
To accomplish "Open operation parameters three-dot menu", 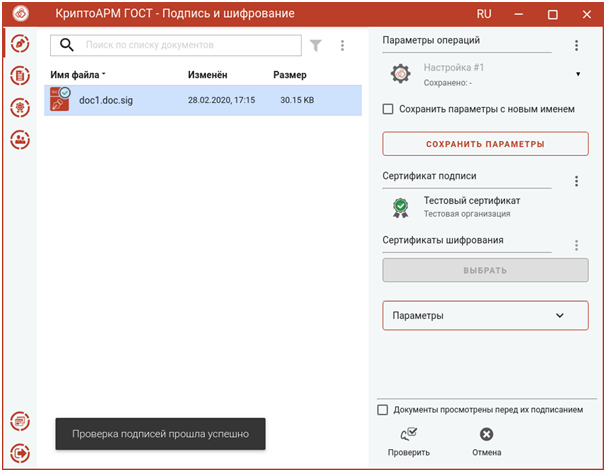I will click(576, 45).
